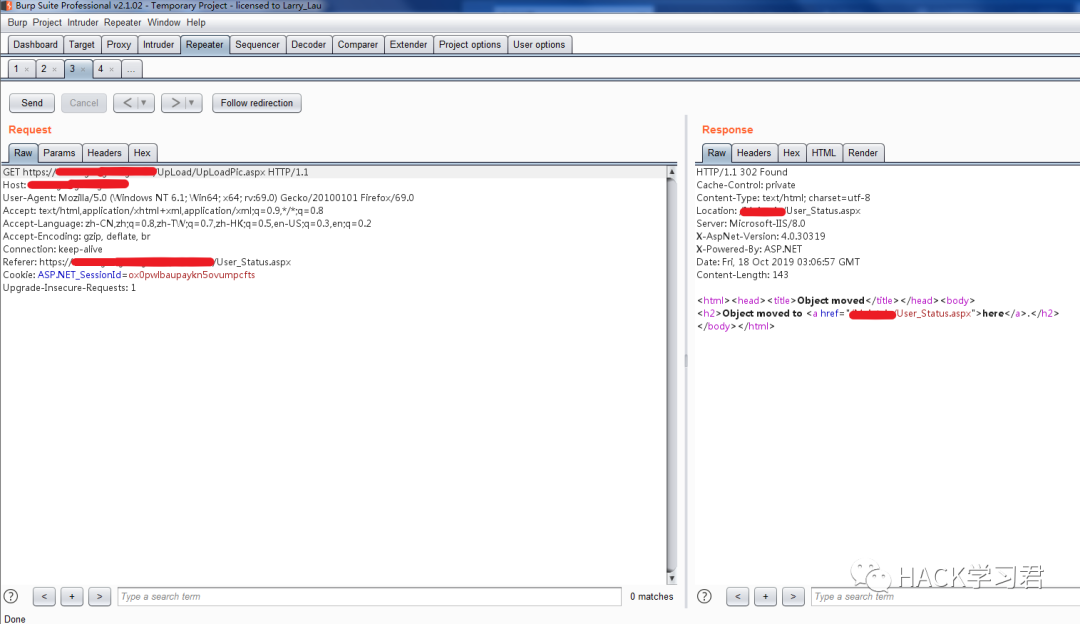Select Params view in Request panel
1080x624 pixels.
pyautogui.click(x=59, y=153)
